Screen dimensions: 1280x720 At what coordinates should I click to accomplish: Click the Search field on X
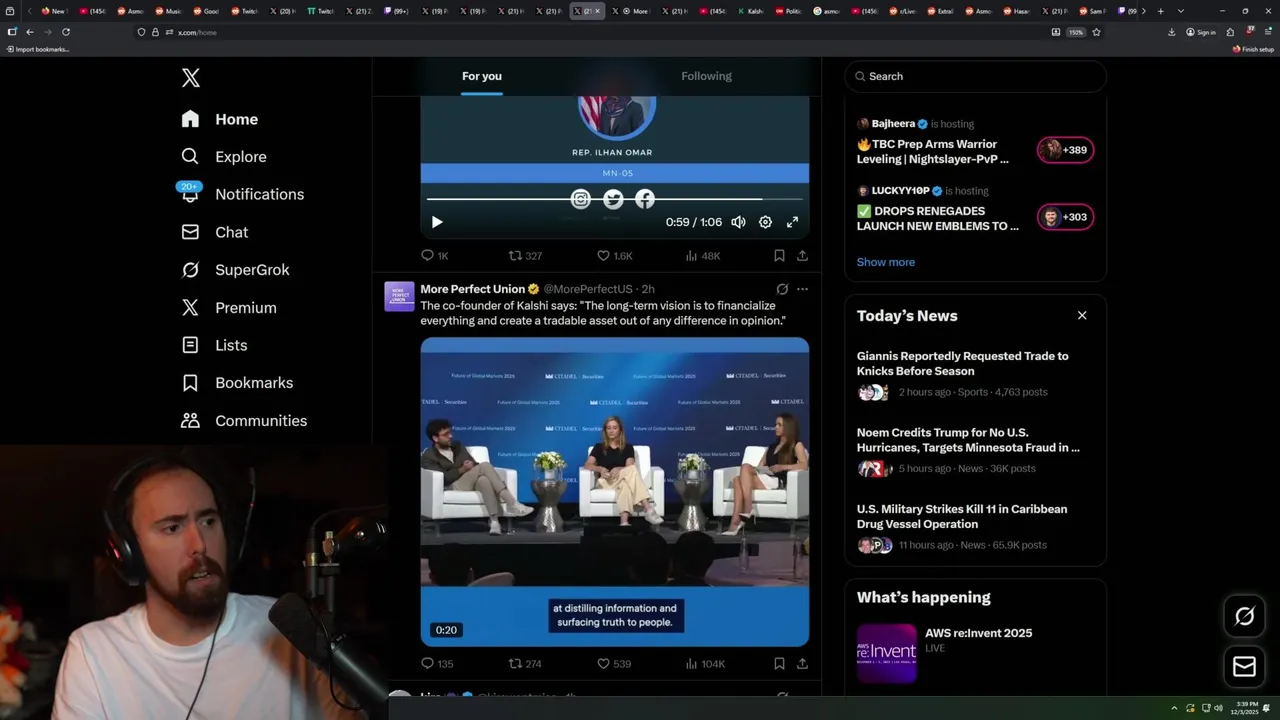click(975, 76)
